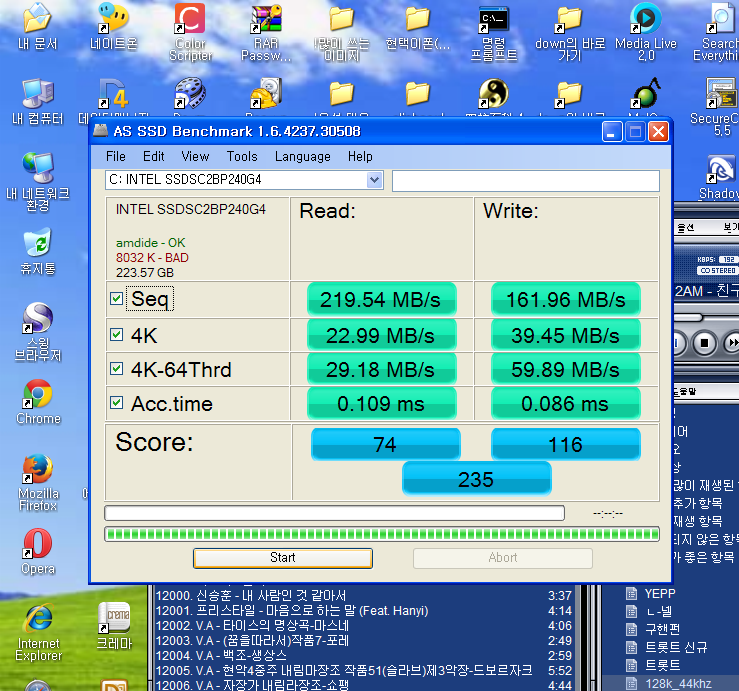Open the Language menu

303,156
